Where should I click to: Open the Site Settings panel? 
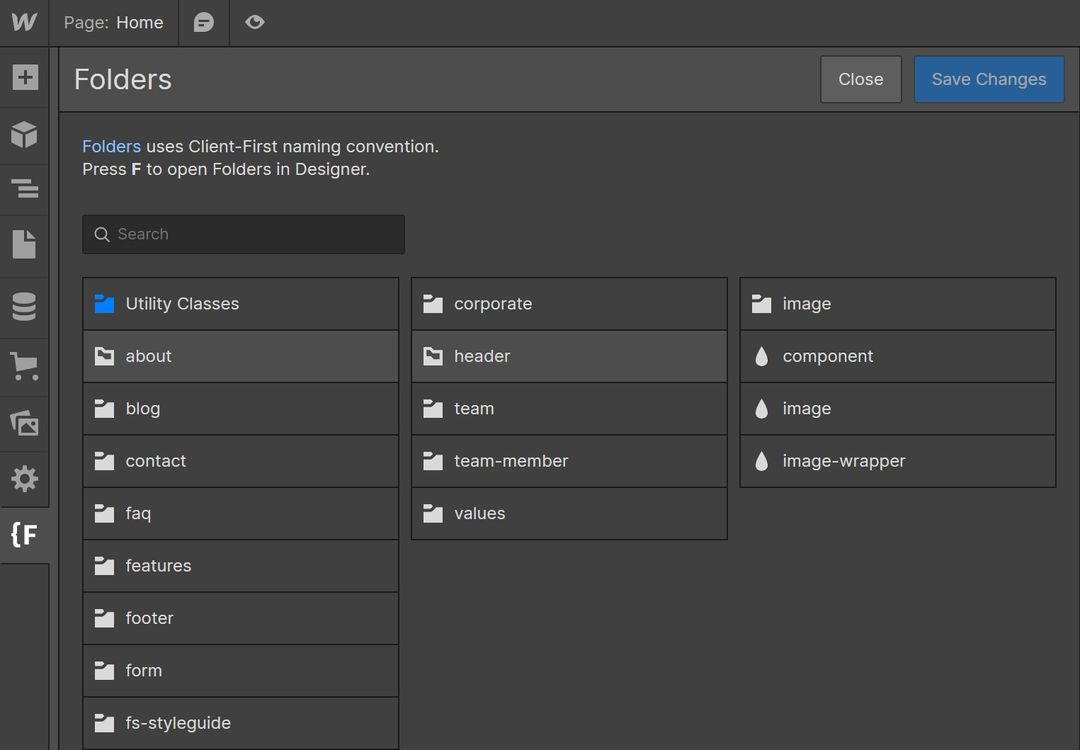point(24,479)
